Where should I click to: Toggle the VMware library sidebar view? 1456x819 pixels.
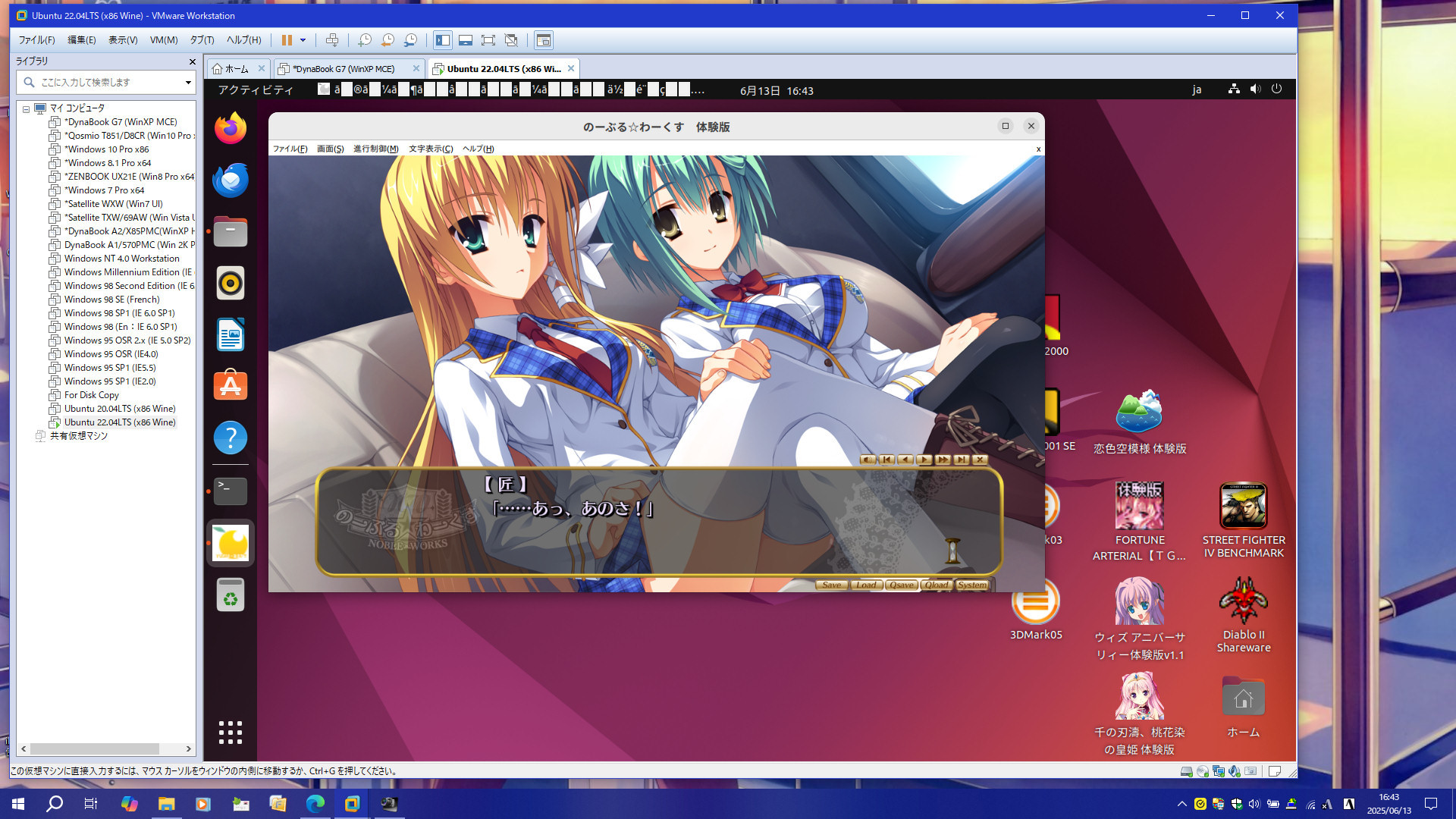click(x=443, y=40)
